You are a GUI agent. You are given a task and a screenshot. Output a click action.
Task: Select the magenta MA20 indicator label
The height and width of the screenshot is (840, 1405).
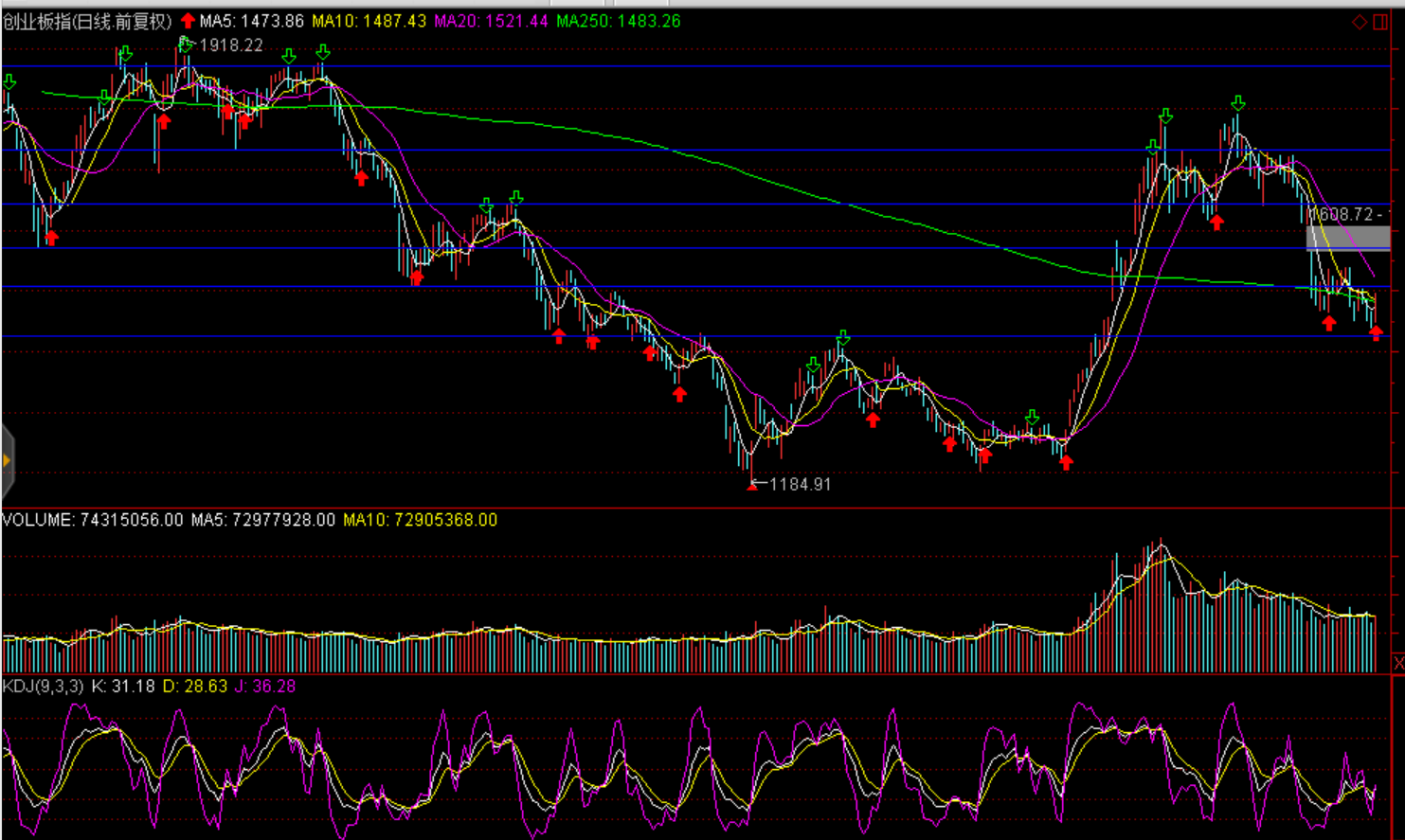pyautogui.click(x=491, y=21)
